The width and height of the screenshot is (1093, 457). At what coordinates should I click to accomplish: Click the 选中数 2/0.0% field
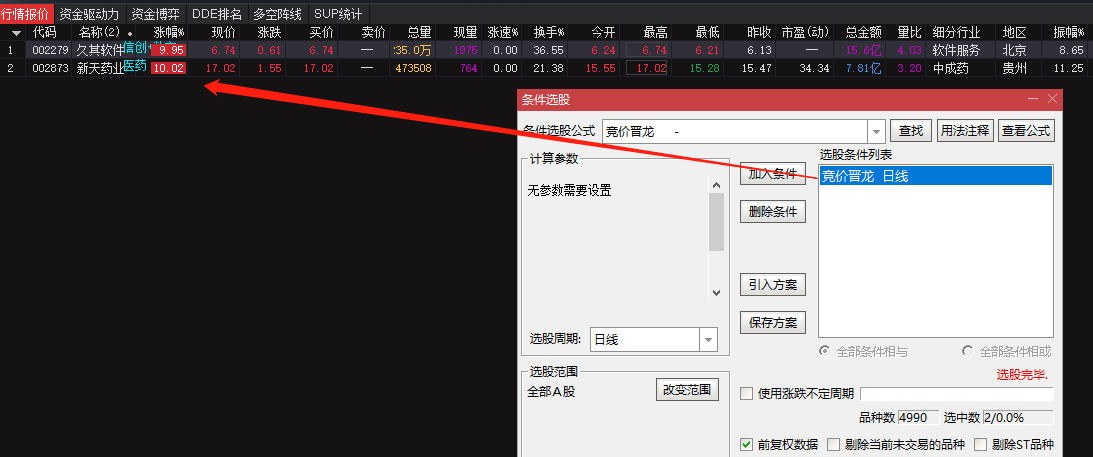pyautogui.click(x=1018, y=418)
